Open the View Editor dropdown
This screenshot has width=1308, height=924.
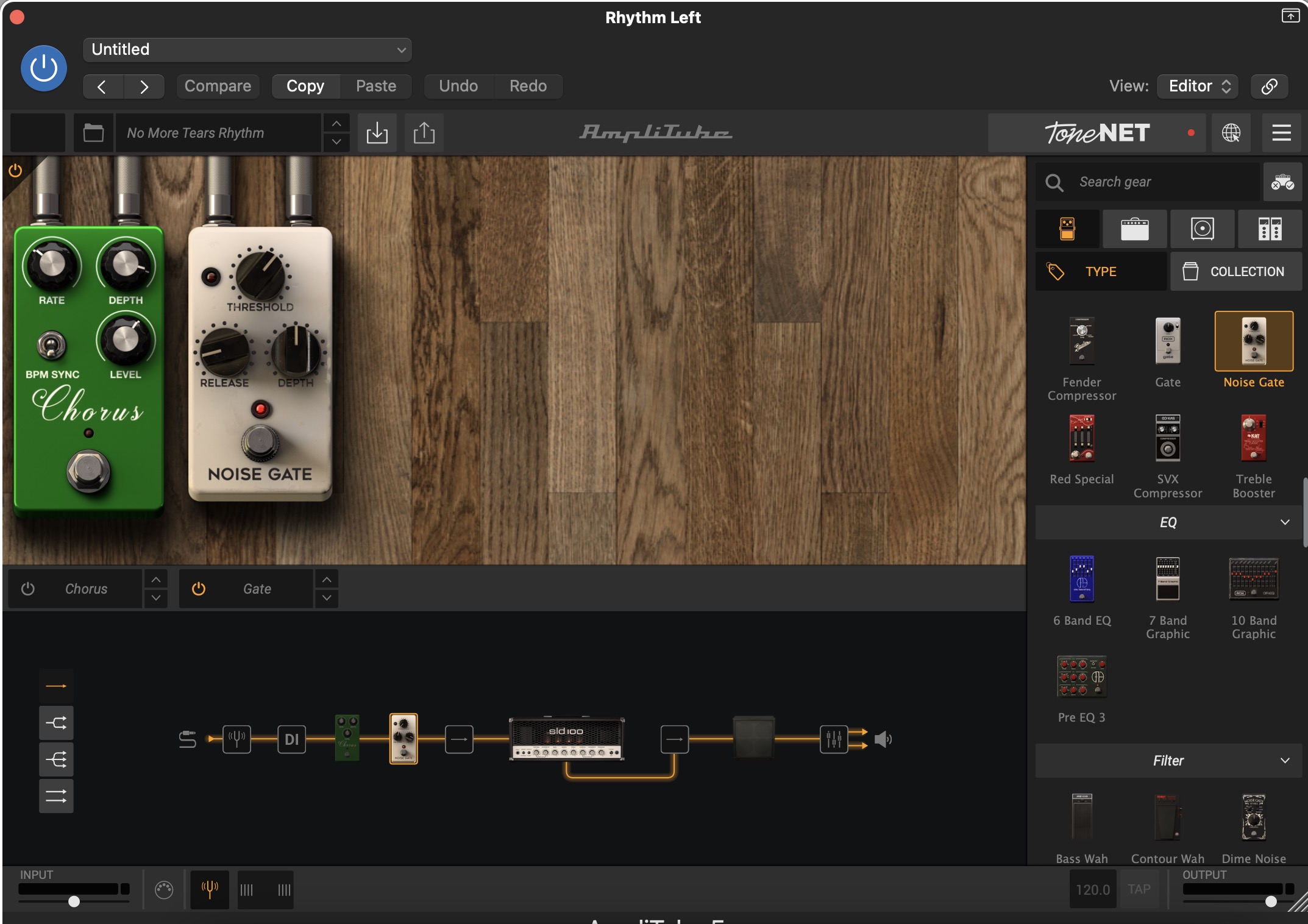click(x=1198, y=86)
